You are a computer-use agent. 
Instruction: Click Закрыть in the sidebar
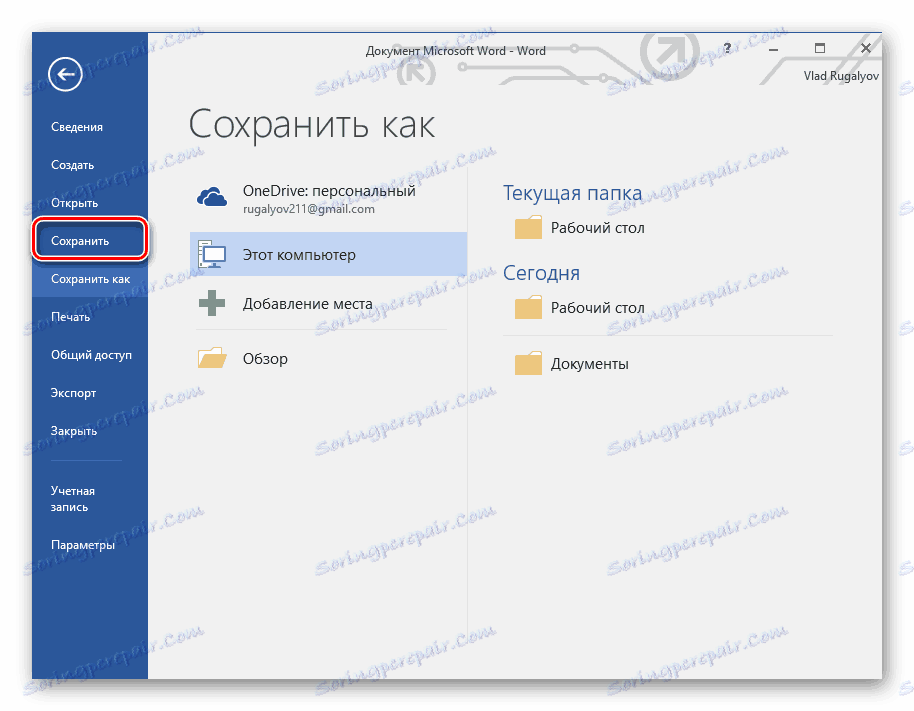(x=73, y=431)
